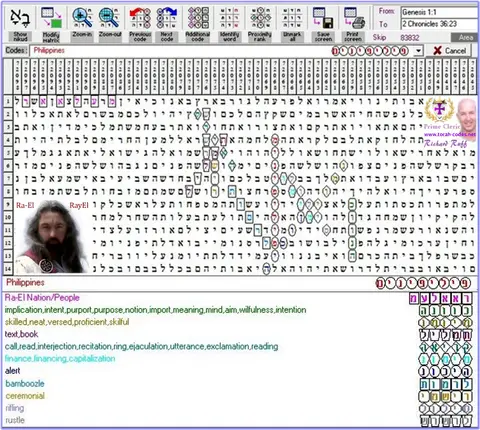Select the implication, intent, purport term row
Screen dimensions: 480x430
click(155, 310)
